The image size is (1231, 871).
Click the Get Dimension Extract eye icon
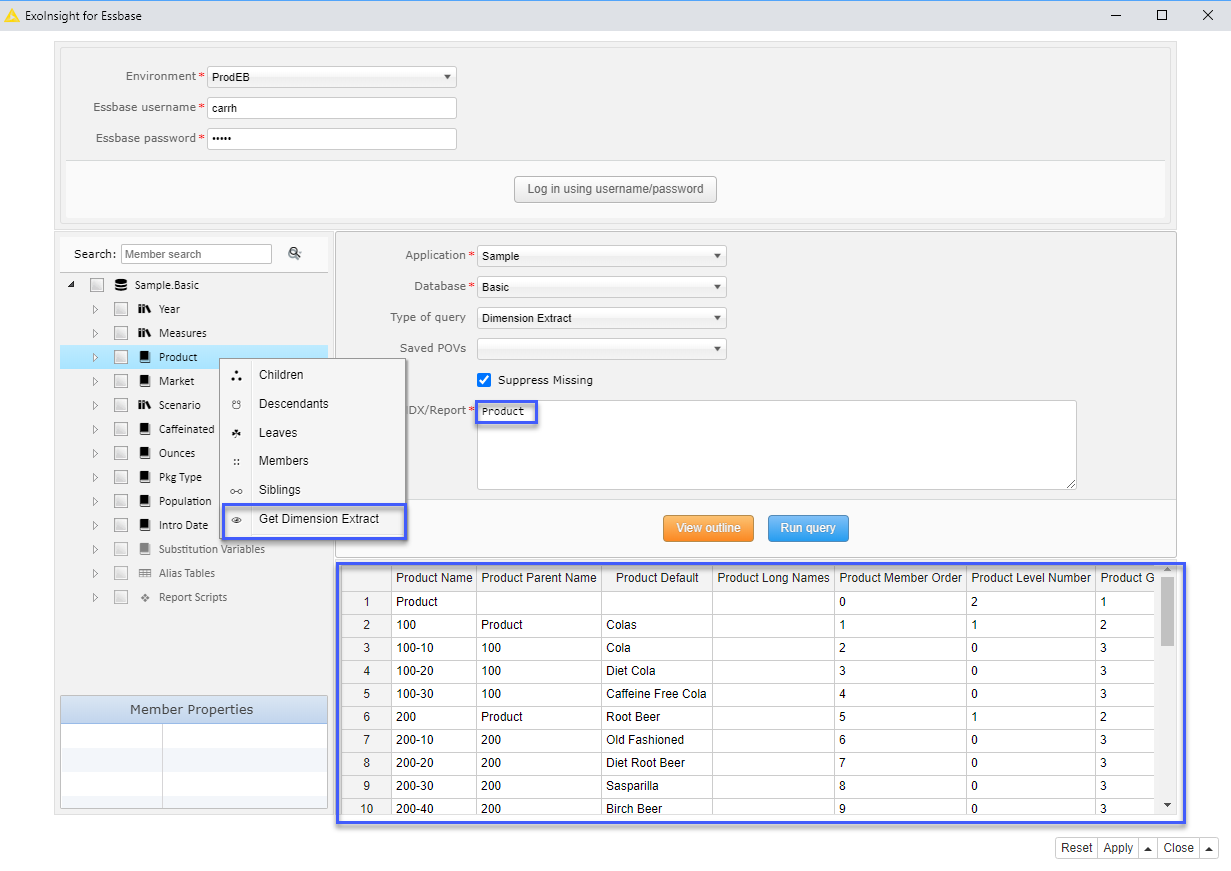click(236, 520)
